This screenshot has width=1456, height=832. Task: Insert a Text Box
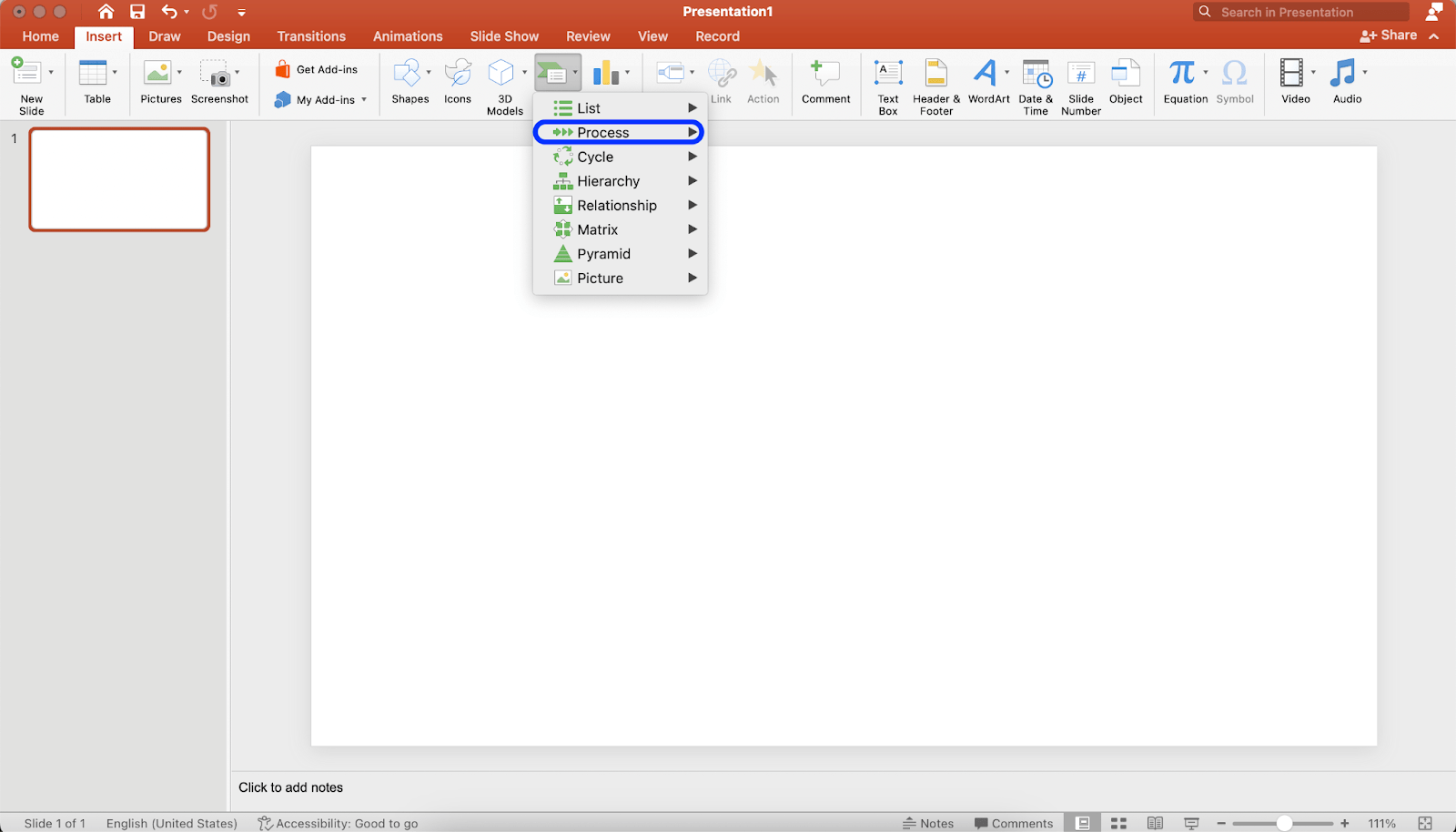coord(887,82)
